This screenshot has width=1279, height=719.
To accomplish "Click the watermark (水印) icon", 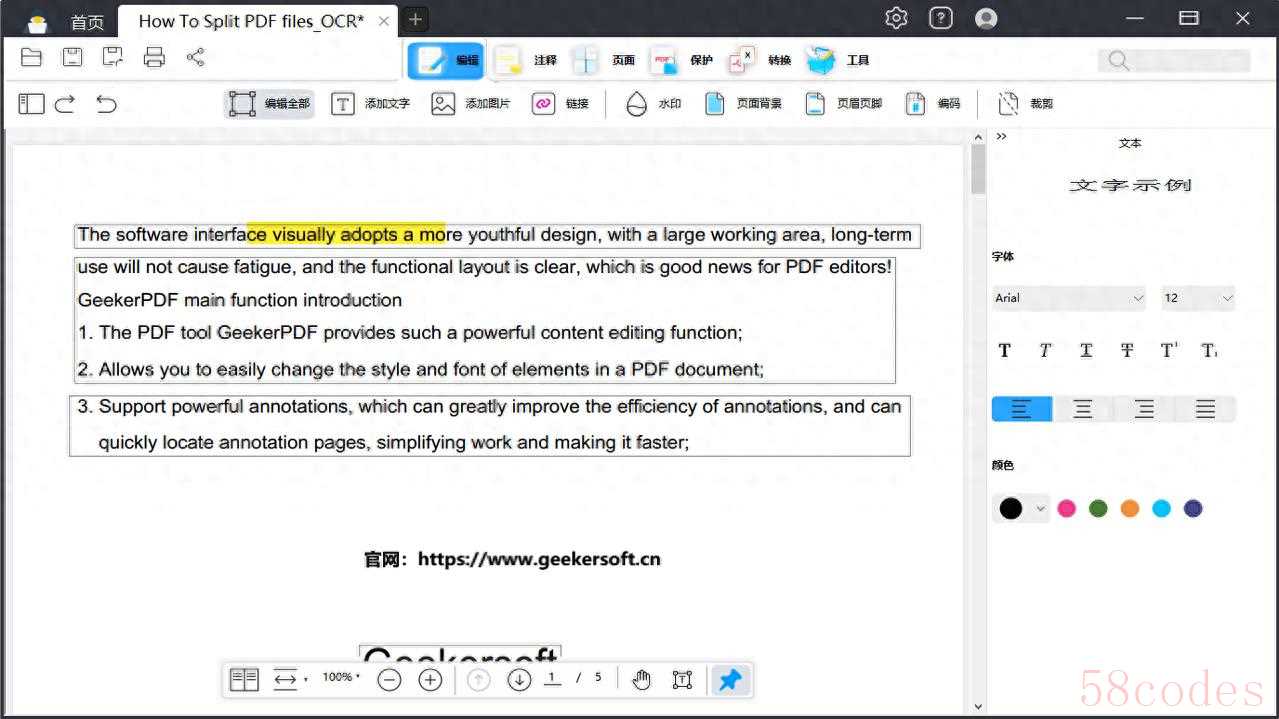I will 637,104.
